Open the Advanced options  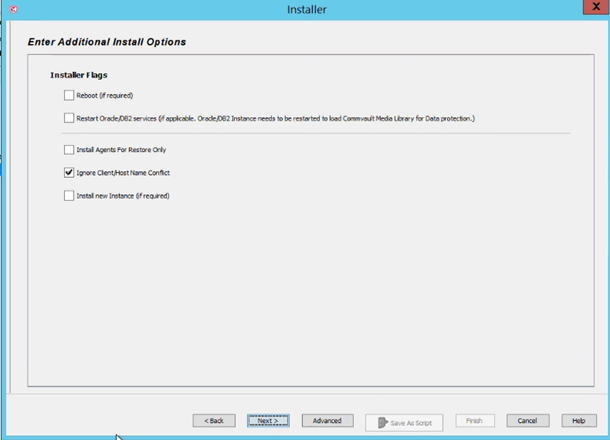tap(327, 421)
